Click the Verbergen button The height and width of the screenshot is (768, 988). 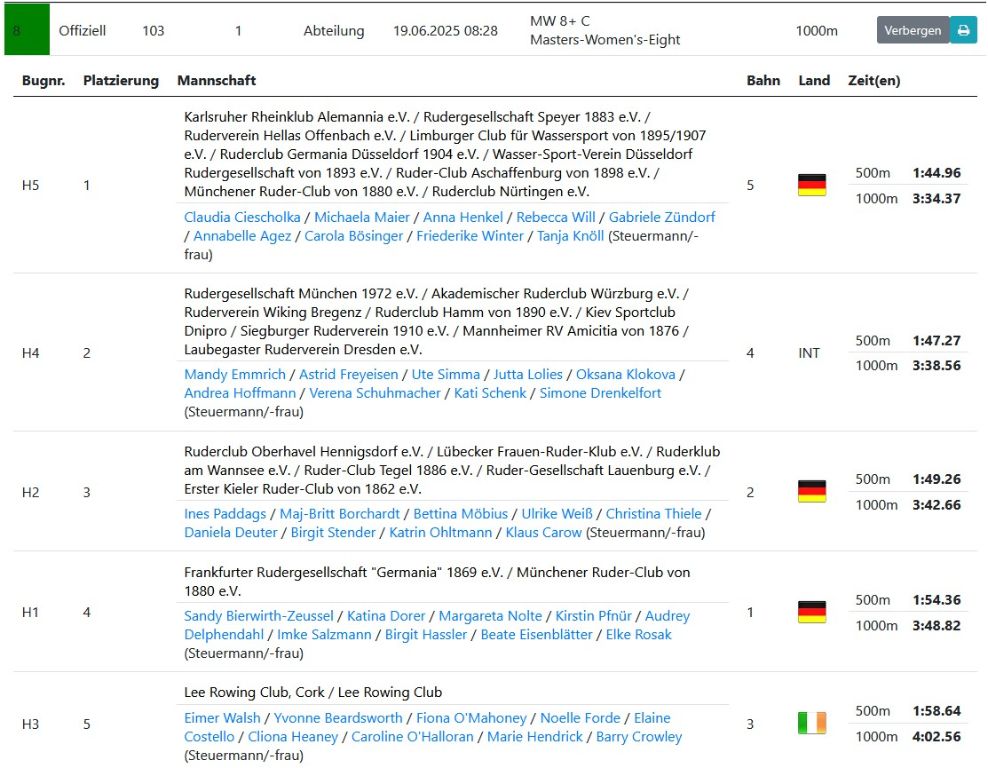[912, 30]
